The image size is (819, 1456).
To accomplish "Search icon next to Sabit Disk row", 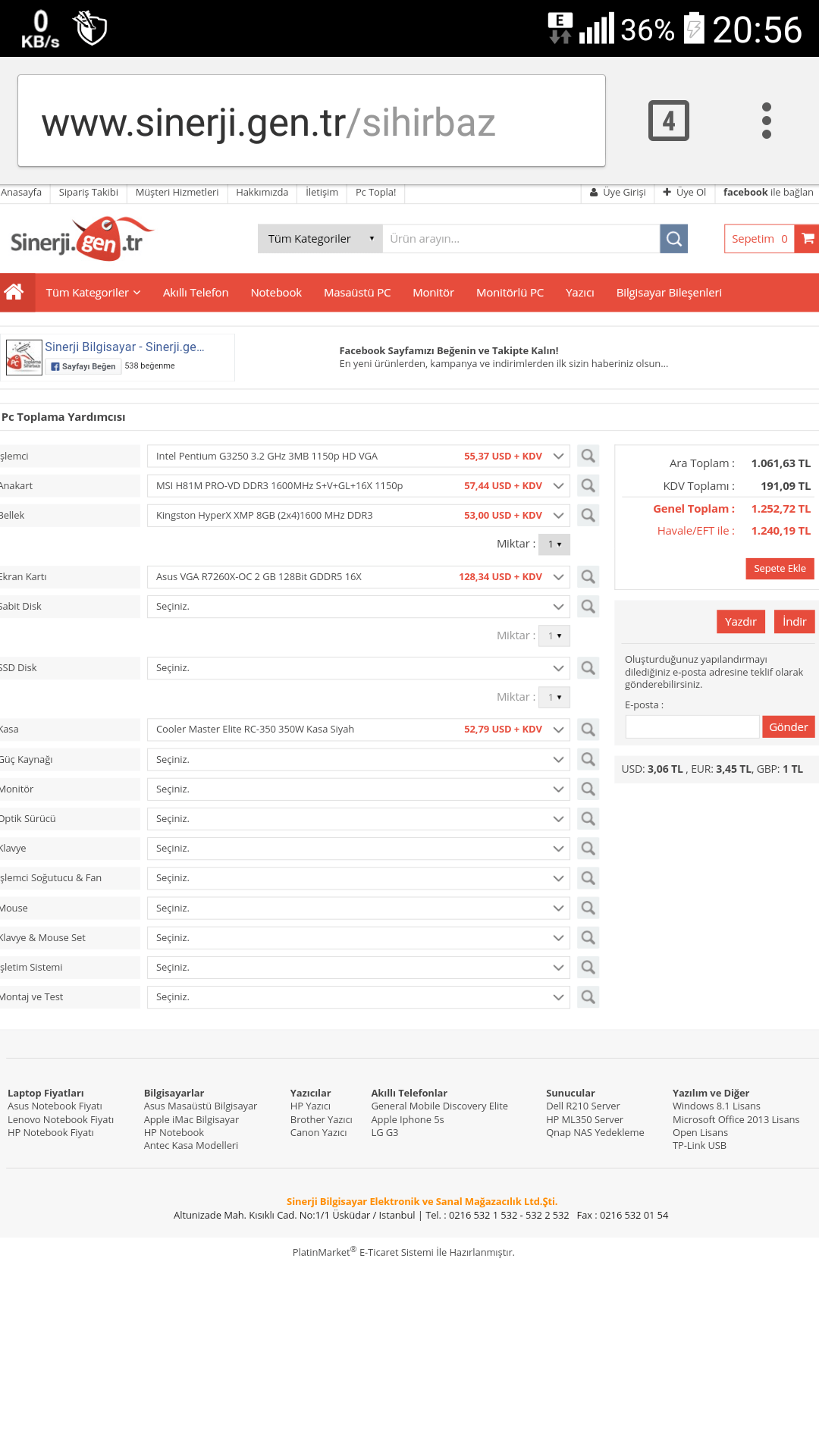I will click(588, 606).
